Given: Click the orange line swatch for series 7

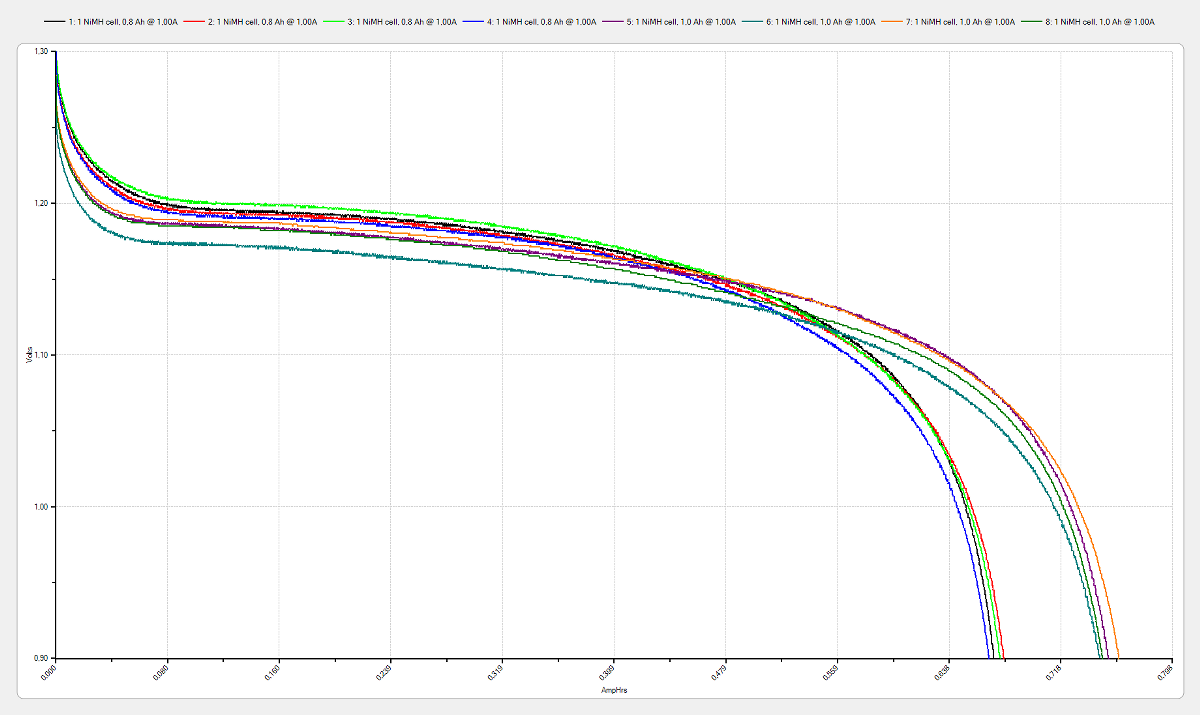Looking at the screenshot, I should (x=893, y=21).
